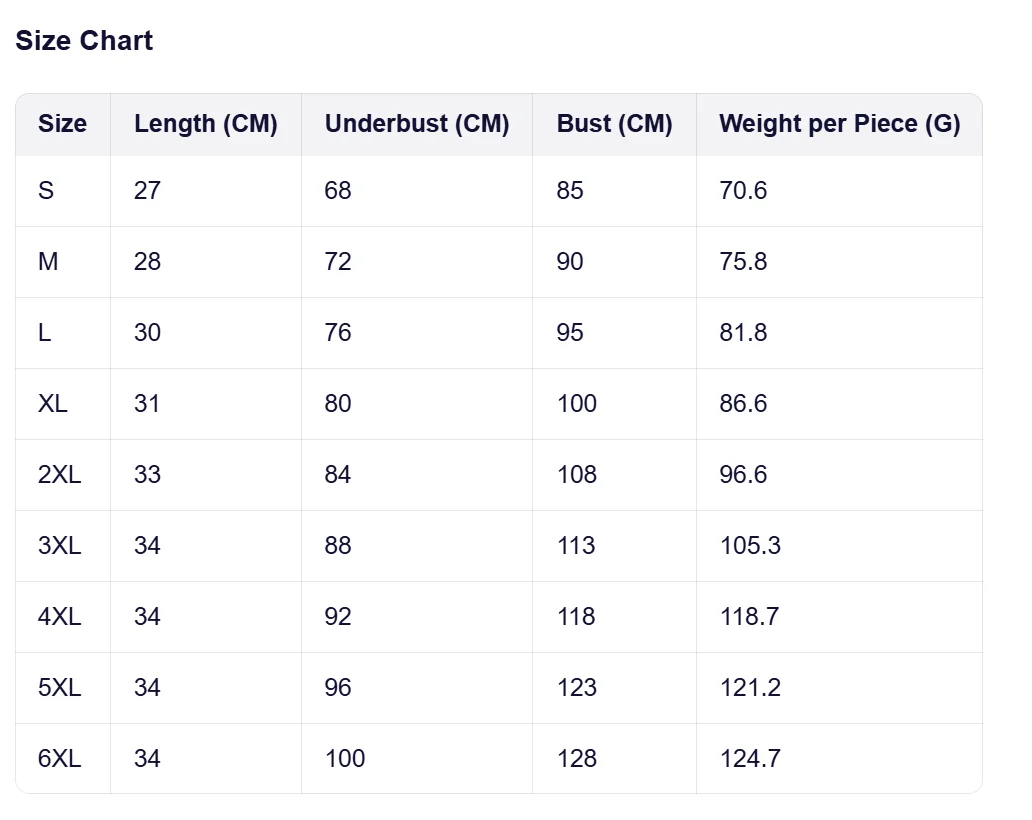Select the Length (CM) column header
Screen dimensions: 1032x820
tap(205, 124)
